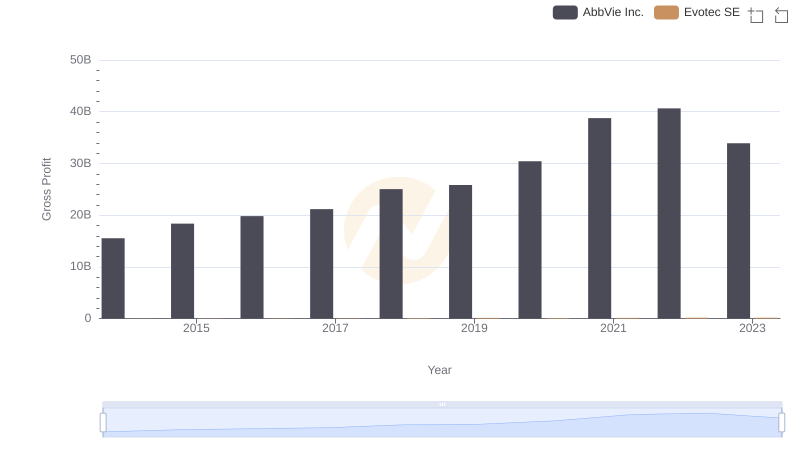Click the data zoom slider preview area
The width and height of the screenshot is (800, 461).
pos(442,422)
